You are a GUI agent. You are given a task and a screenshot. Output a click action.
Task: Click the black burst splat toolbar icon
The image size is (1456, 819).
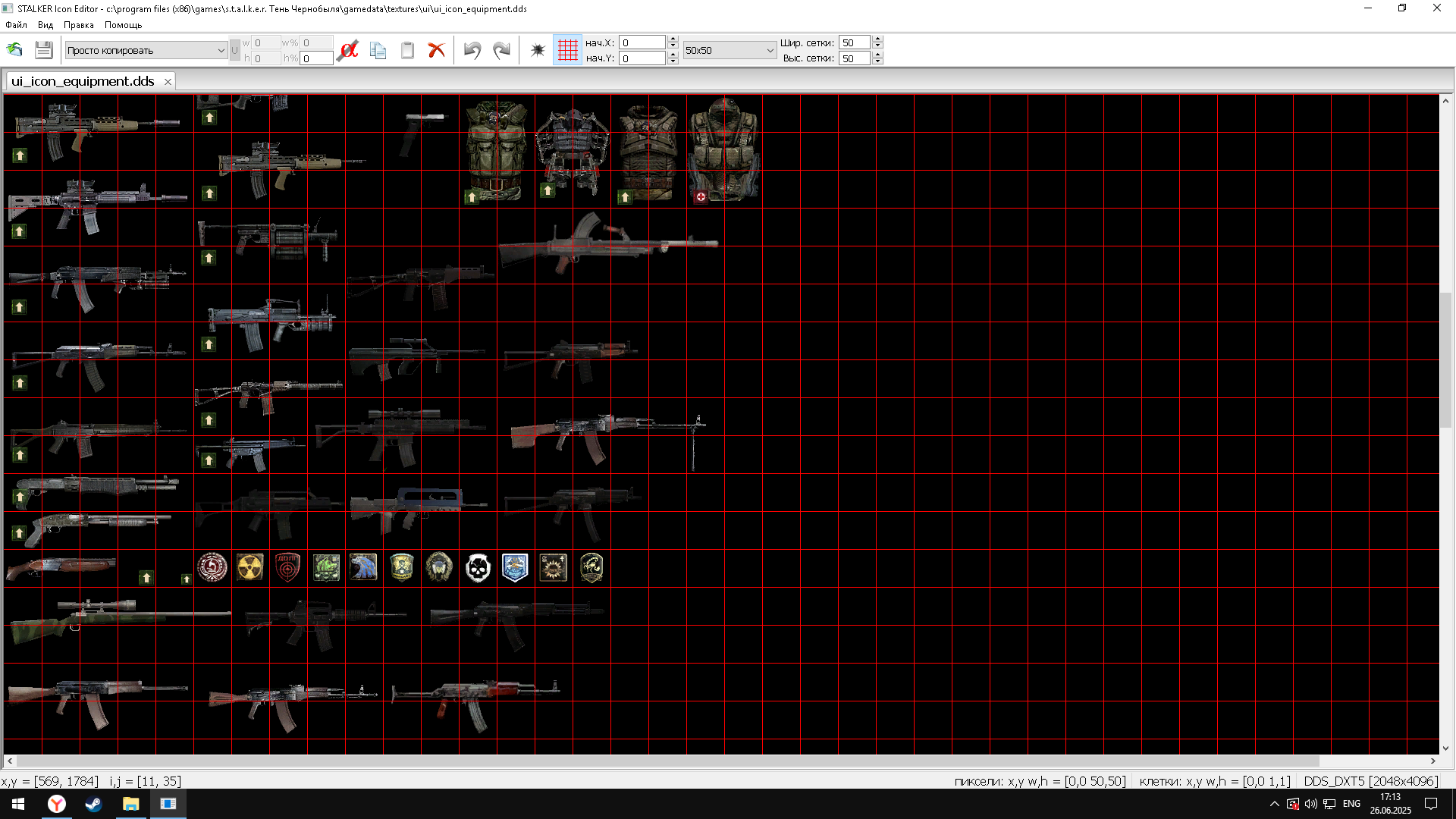(538, 50)
